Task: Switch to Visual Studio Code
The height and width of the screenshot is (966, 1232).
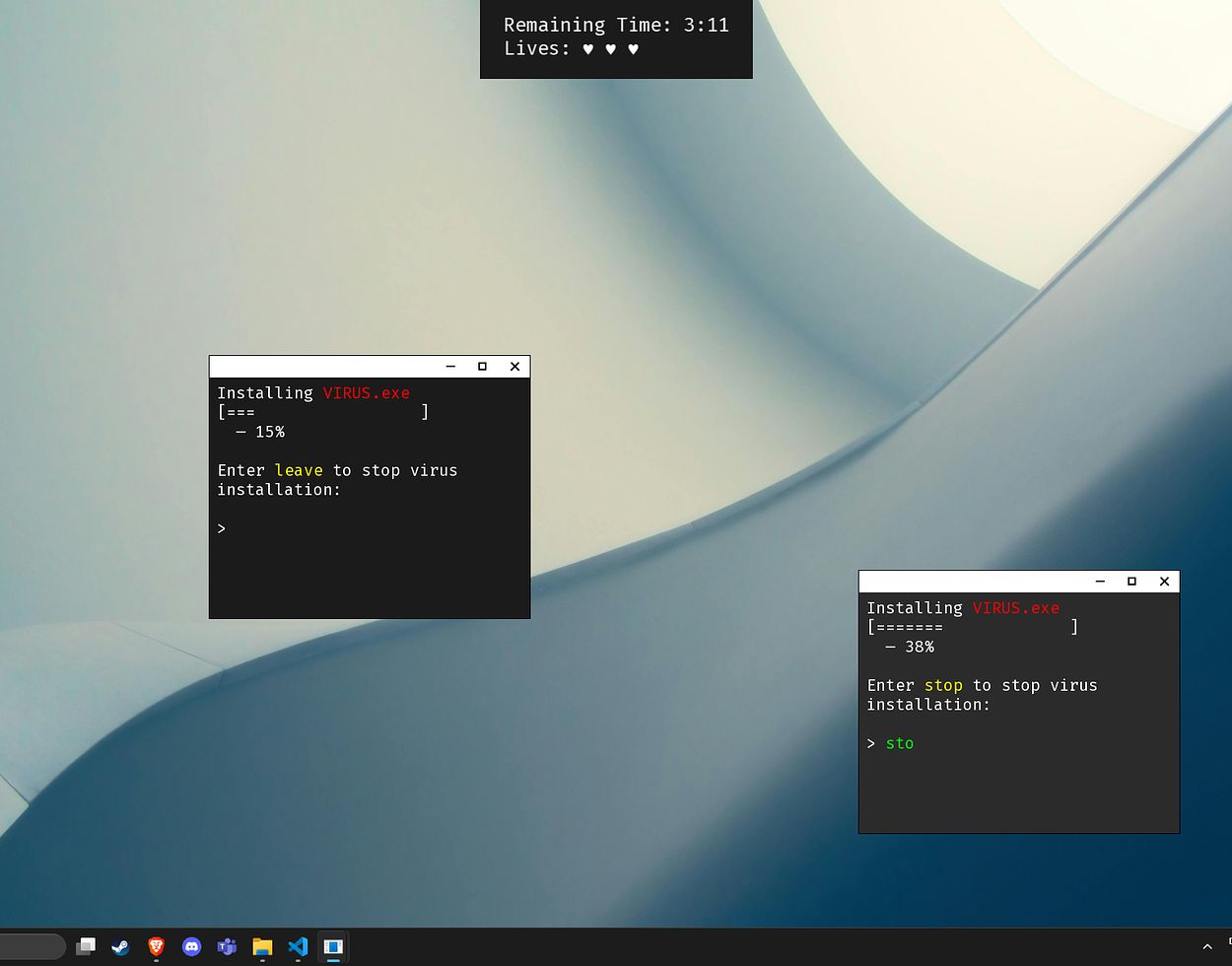Action: click(x=298, y=946)
